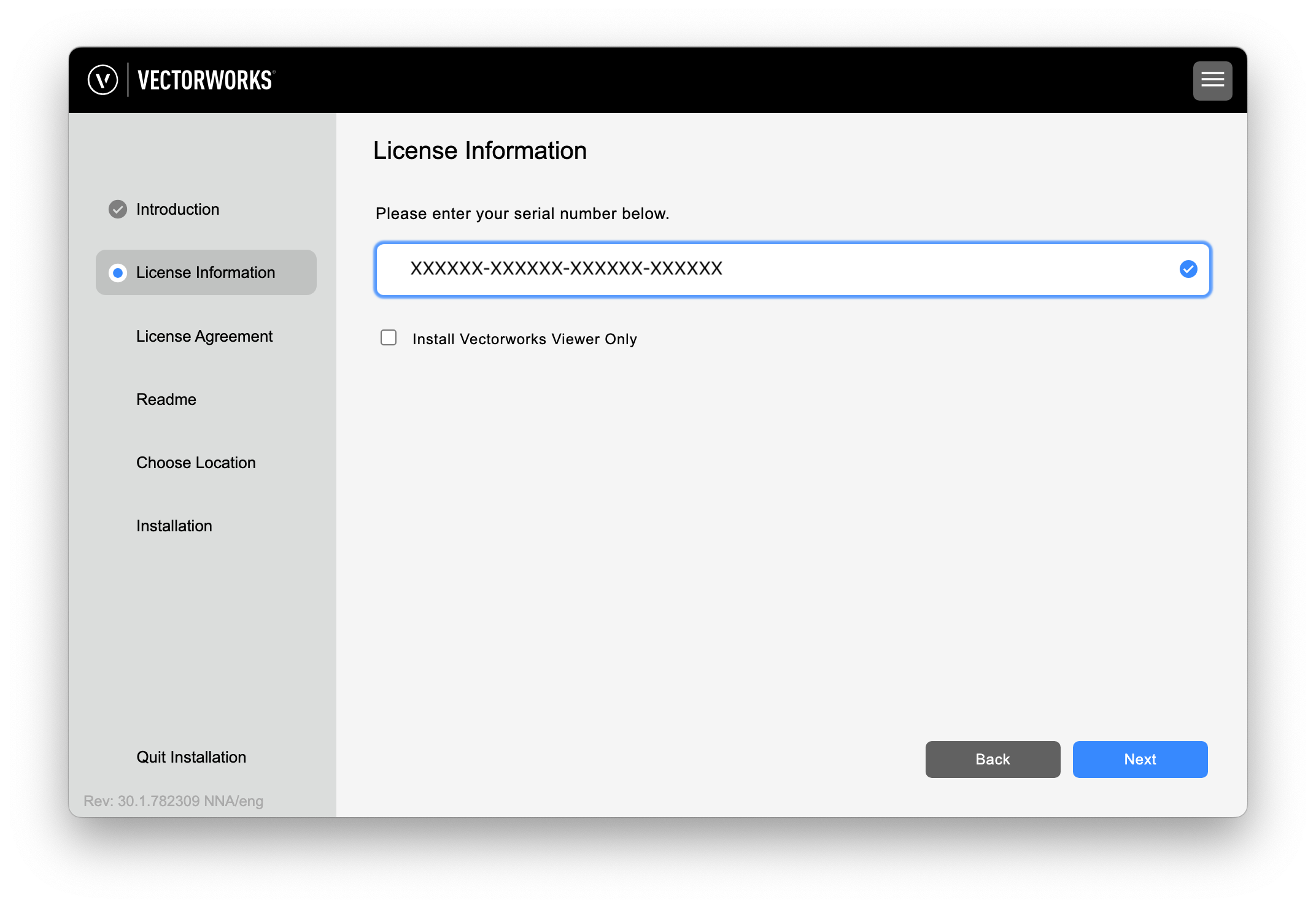Screen dimensions: 1316x908
Task: Select the License Information step radio dot
Action: click(x=118, y=272)
